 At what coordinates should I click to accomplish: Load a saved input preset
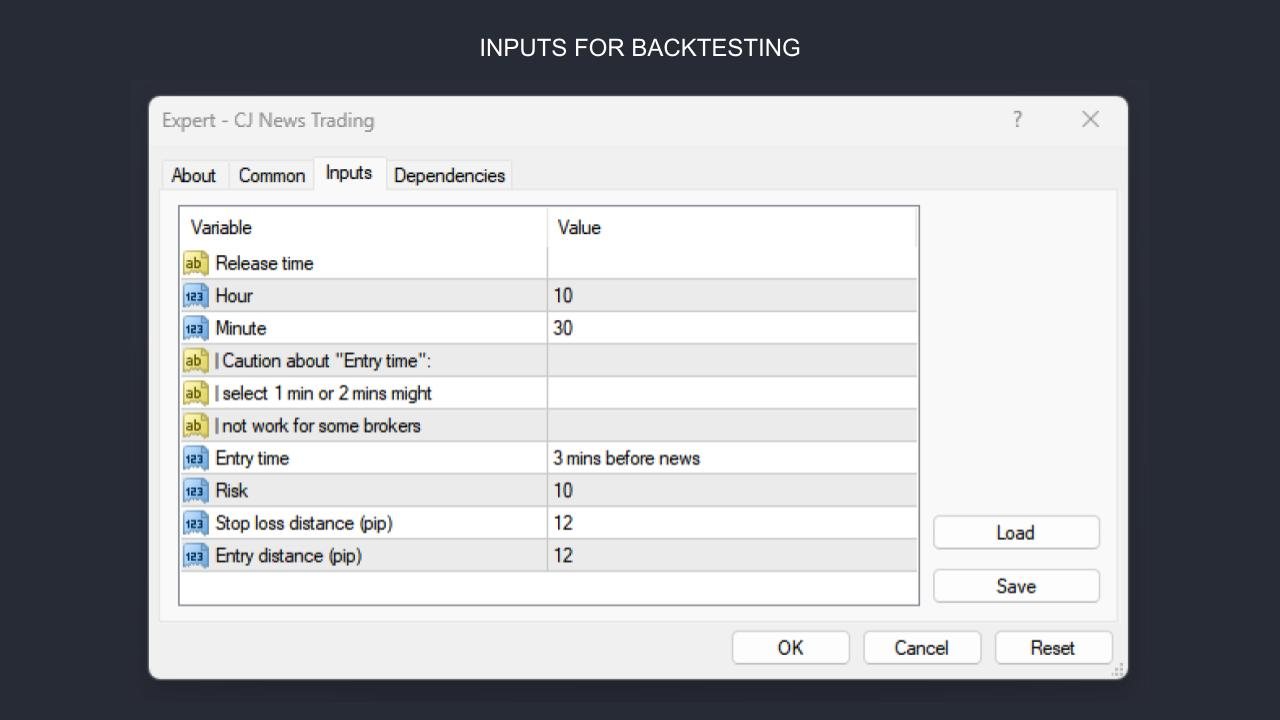(1016, 532)
